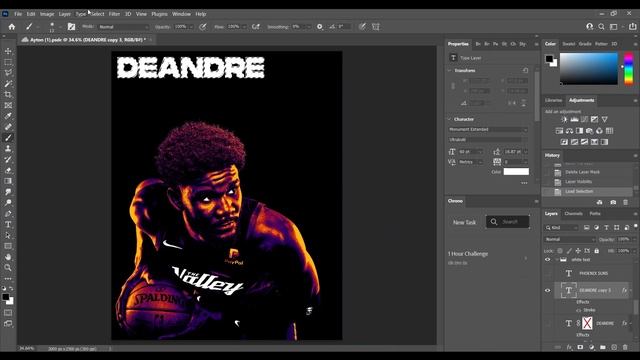640x360 pixels.
Task: Show the PHOENIX SUNS layer visibility box
Action: [548, 273]
